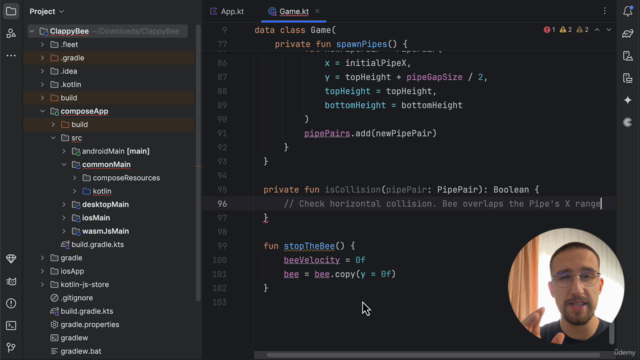Click the project panel vertical scrollbar

[198, 163]
